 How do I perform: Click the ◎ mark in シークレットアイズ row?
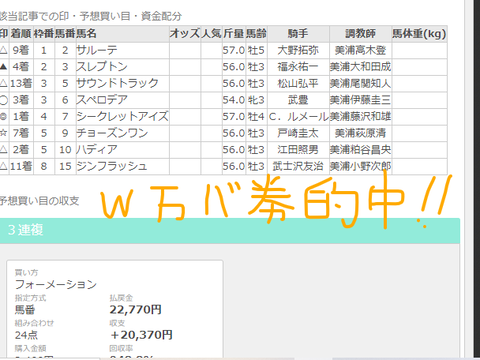coord(3,117)
